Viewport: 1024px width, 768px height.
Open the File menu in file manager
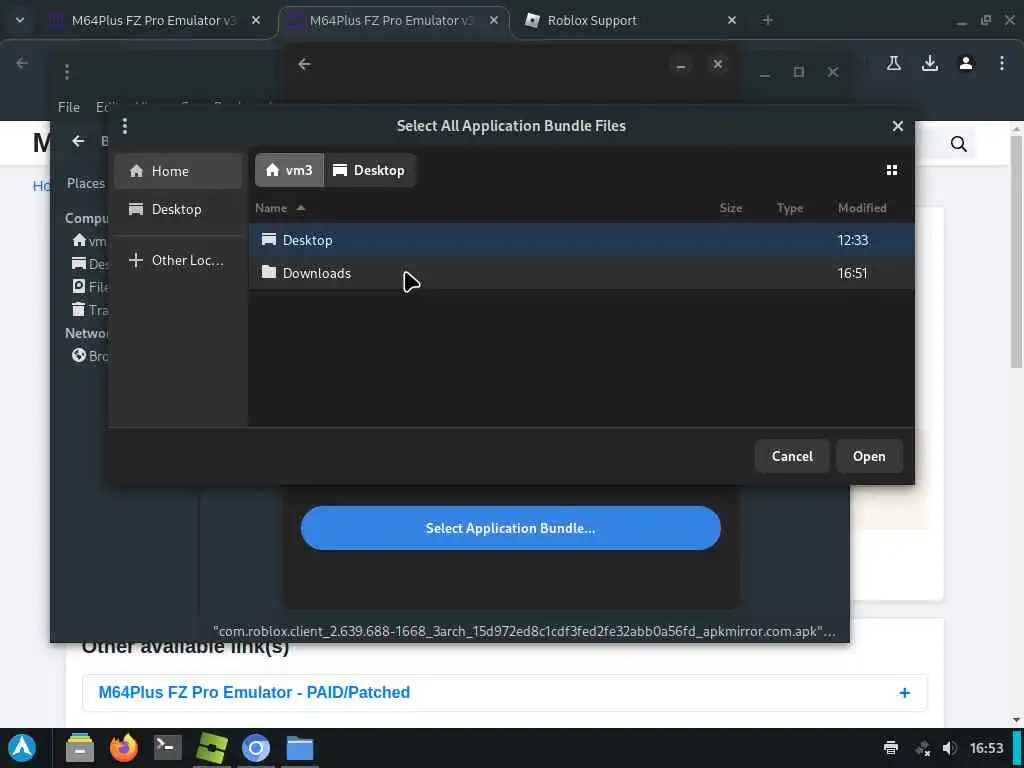pos(69,107)
